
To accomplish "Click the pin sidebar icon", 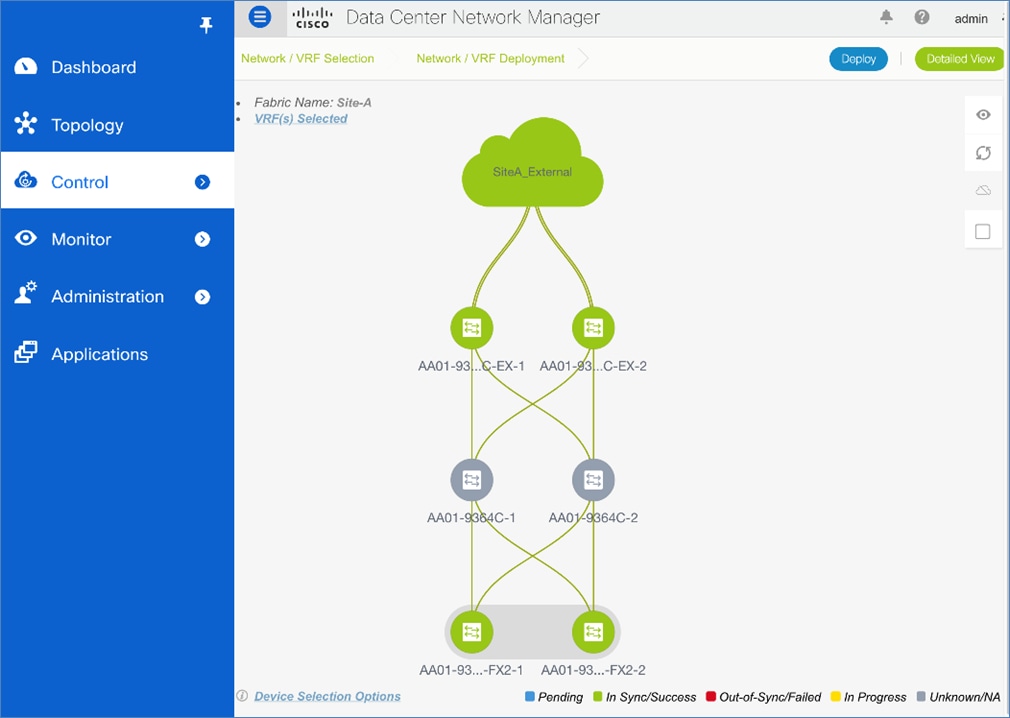I will 206,25.
